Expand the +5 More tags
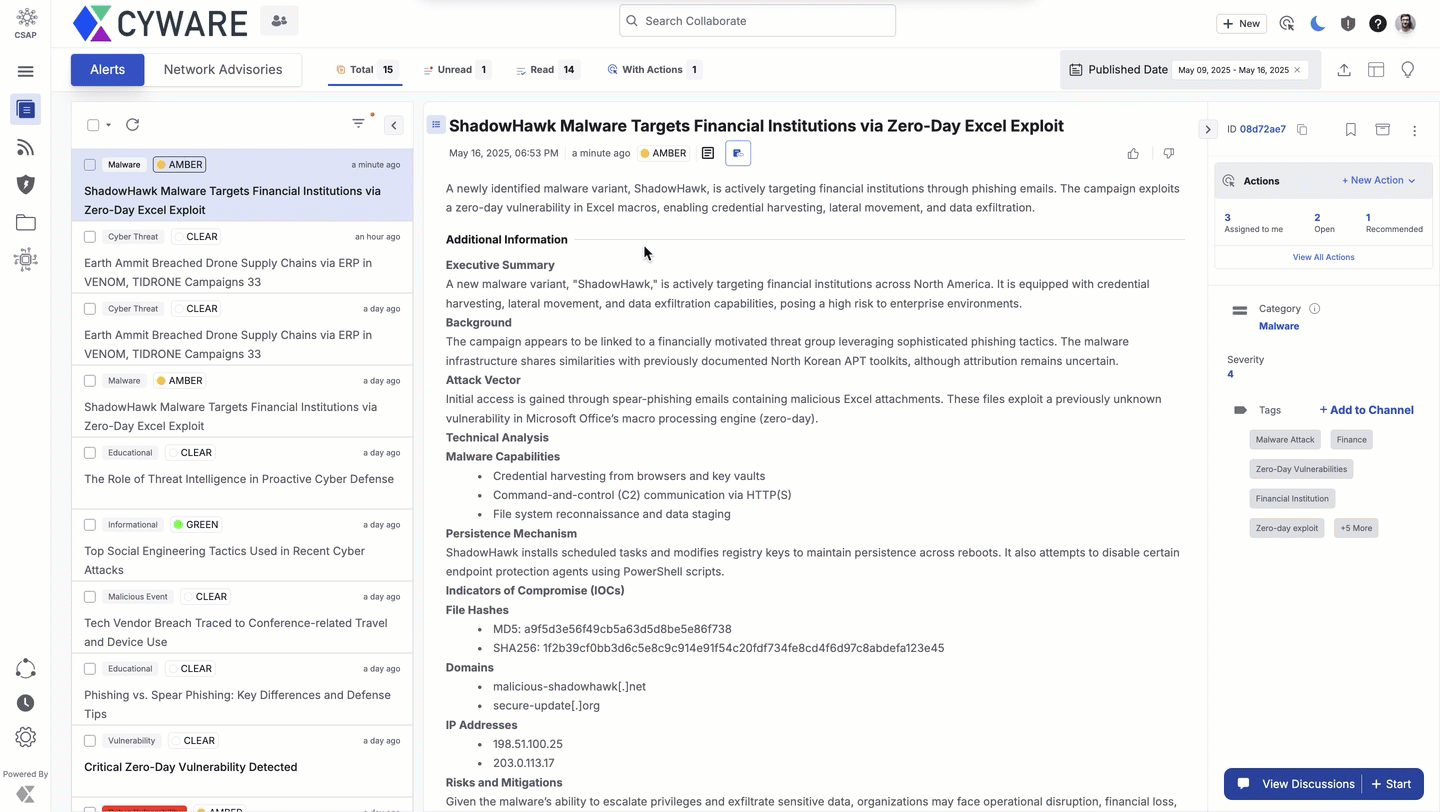 click(x=1356, y=528)
